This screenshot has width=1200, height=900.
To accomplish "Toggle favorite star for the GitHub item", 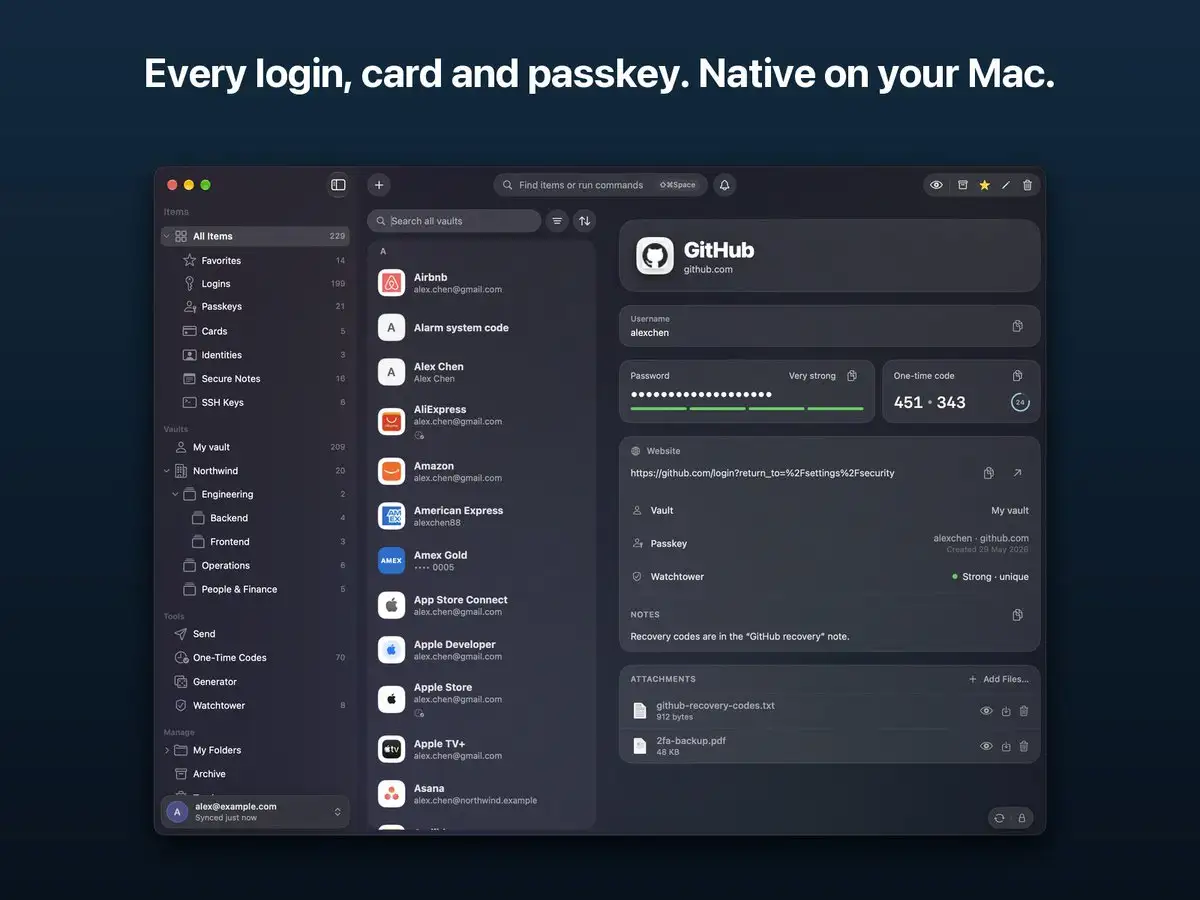I will (x=985, y=185).
